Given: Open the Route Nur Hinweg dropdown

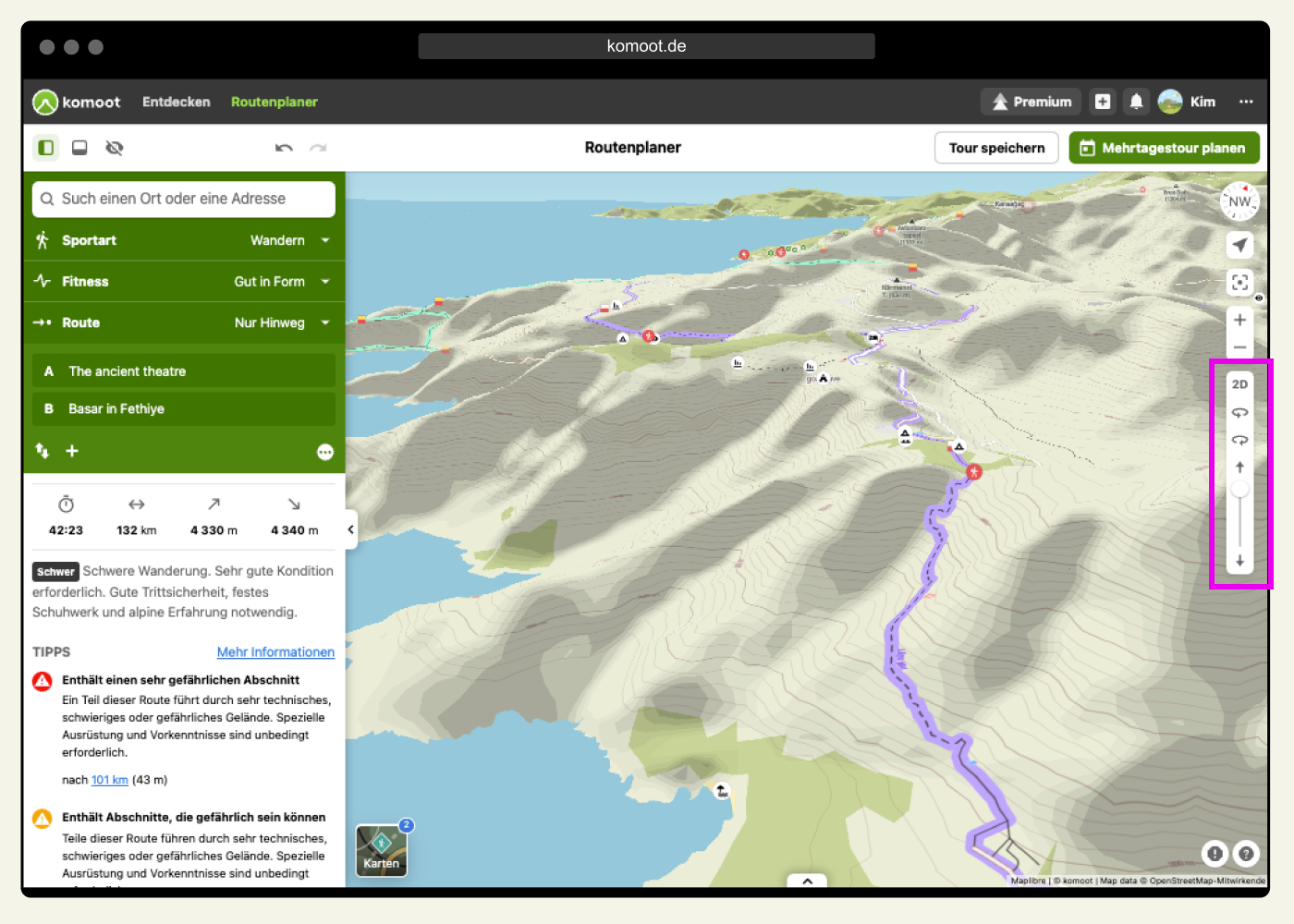Looking at the screenshot, I should [184, 322].
